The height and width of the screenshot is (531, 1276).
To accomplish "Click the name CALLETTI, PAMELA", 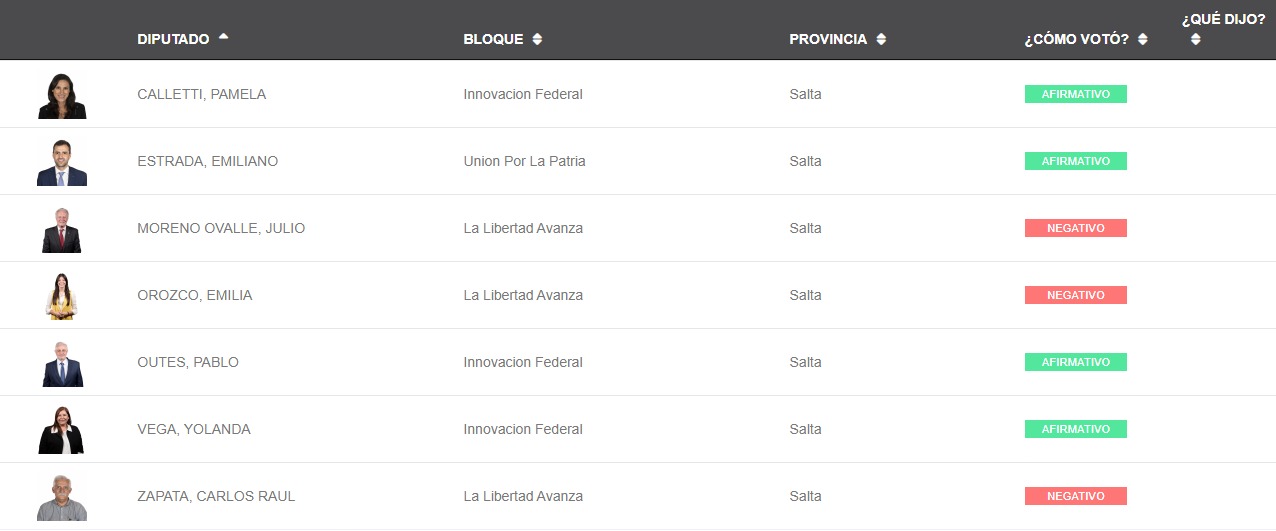I will [201, 95].
